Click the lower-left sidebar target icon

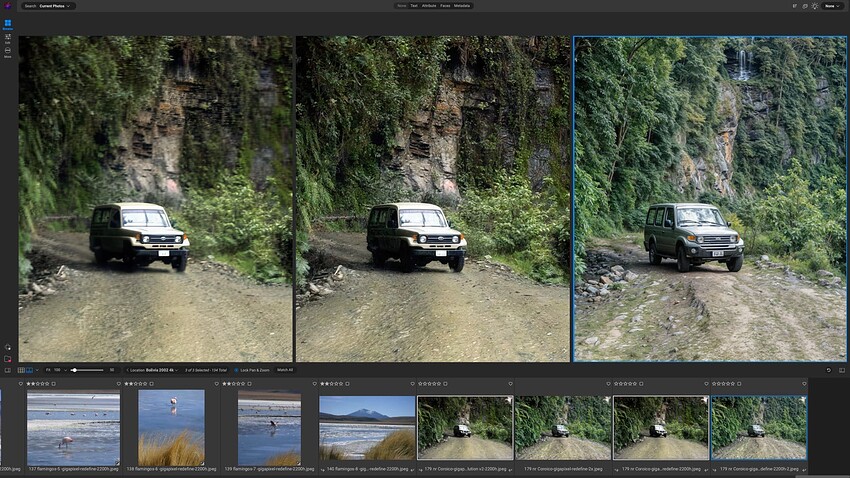pyautogui.click(x=8, y=347)
